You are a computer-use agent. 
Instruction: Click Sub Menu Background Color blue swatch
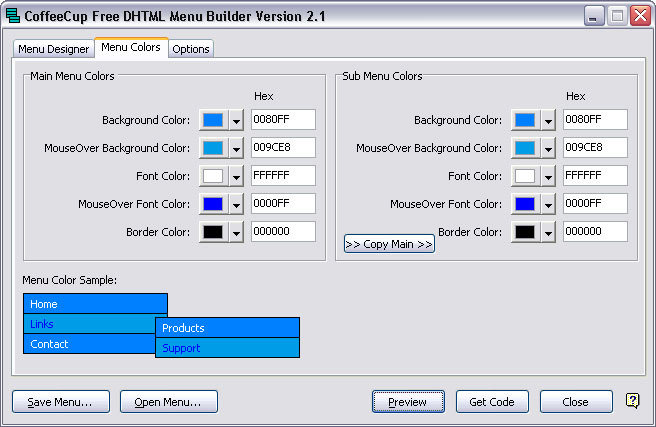pyautogui.click(x=525, y=120)
